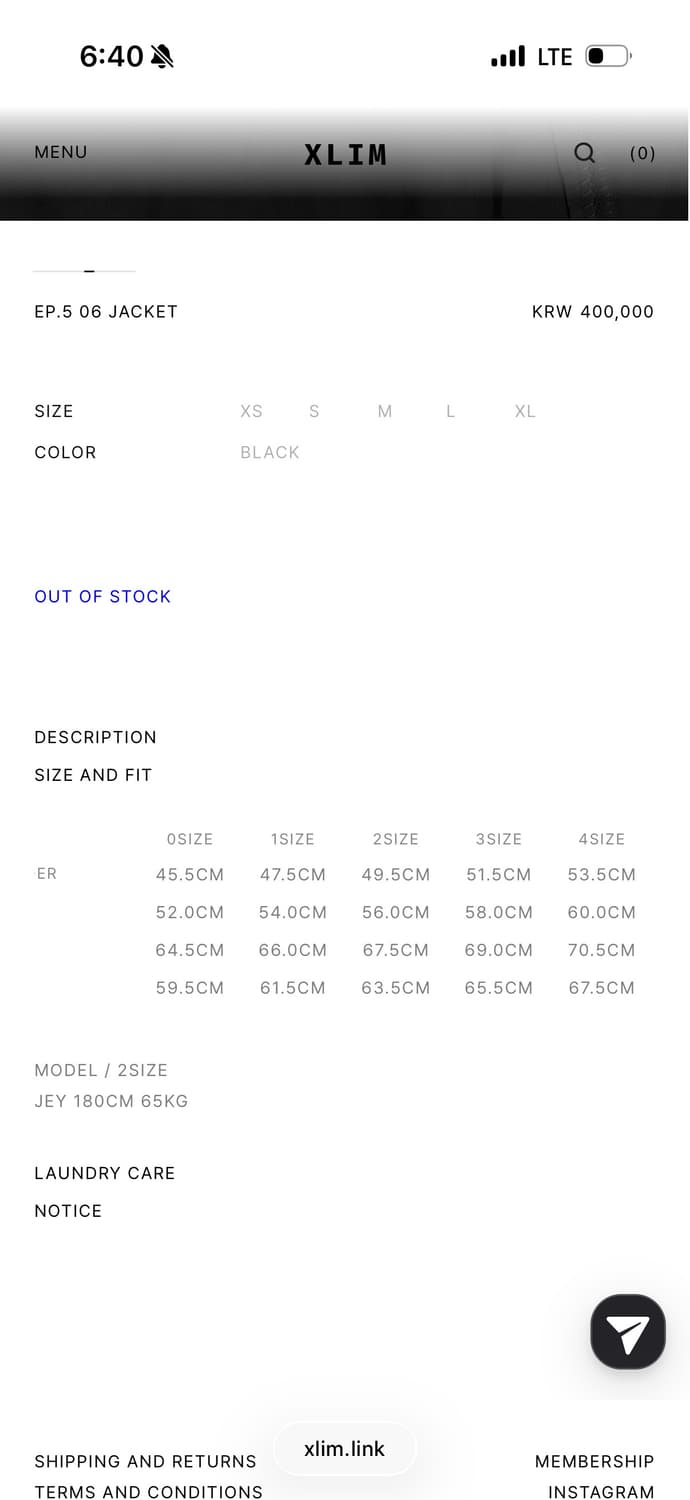Open the shopping cart (0) counter
The height and width of the screenshot is (1500, 690).
pos(642,153)
